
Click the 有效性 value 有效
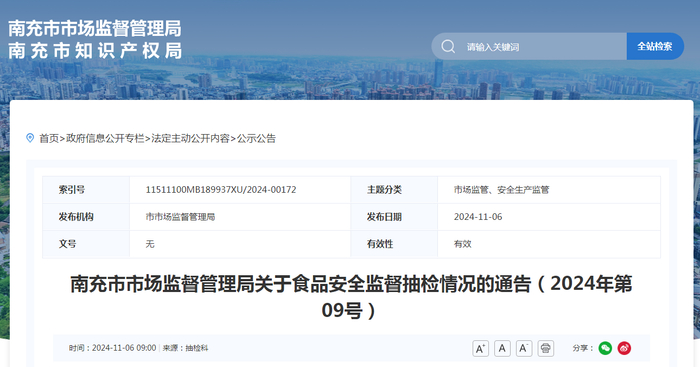tap(462, 244)
